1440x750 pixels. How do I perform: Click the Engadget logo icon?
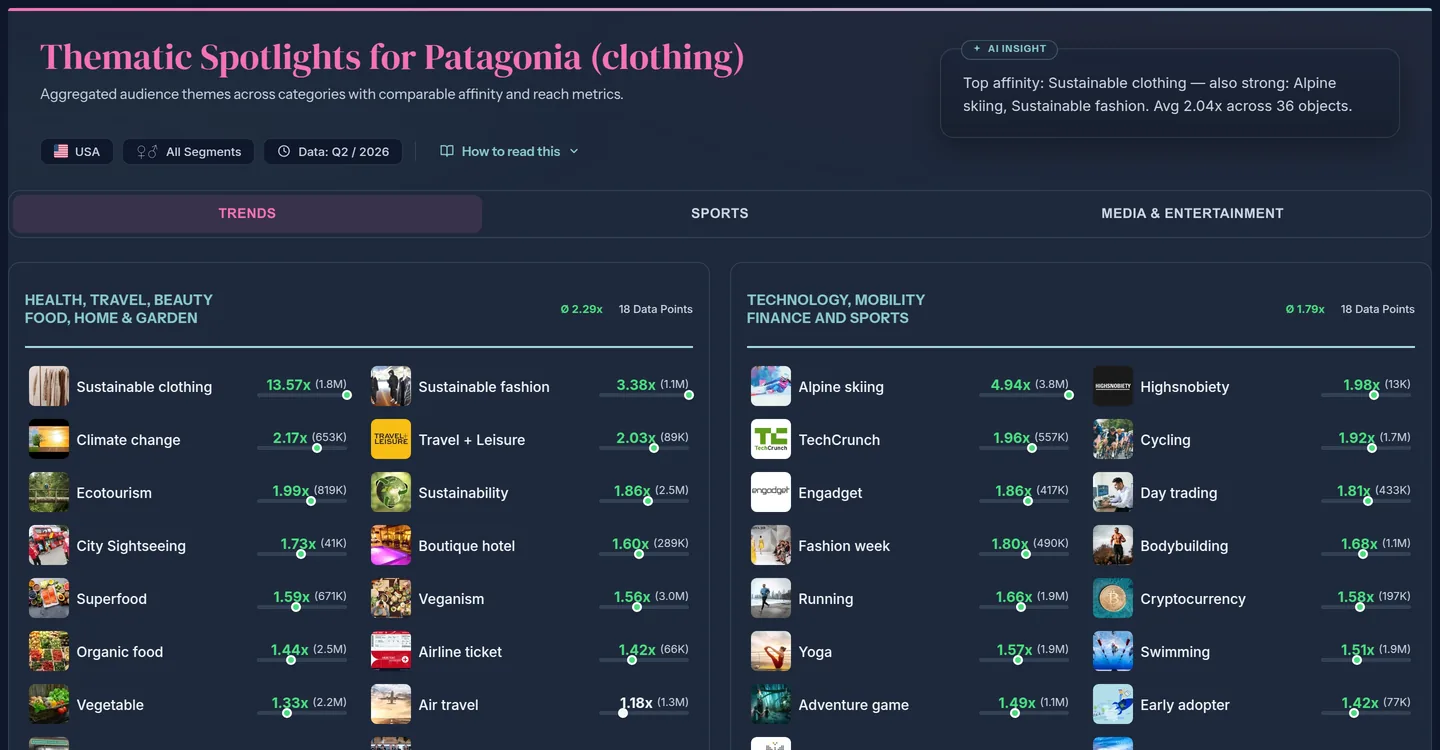pos(771,492)
